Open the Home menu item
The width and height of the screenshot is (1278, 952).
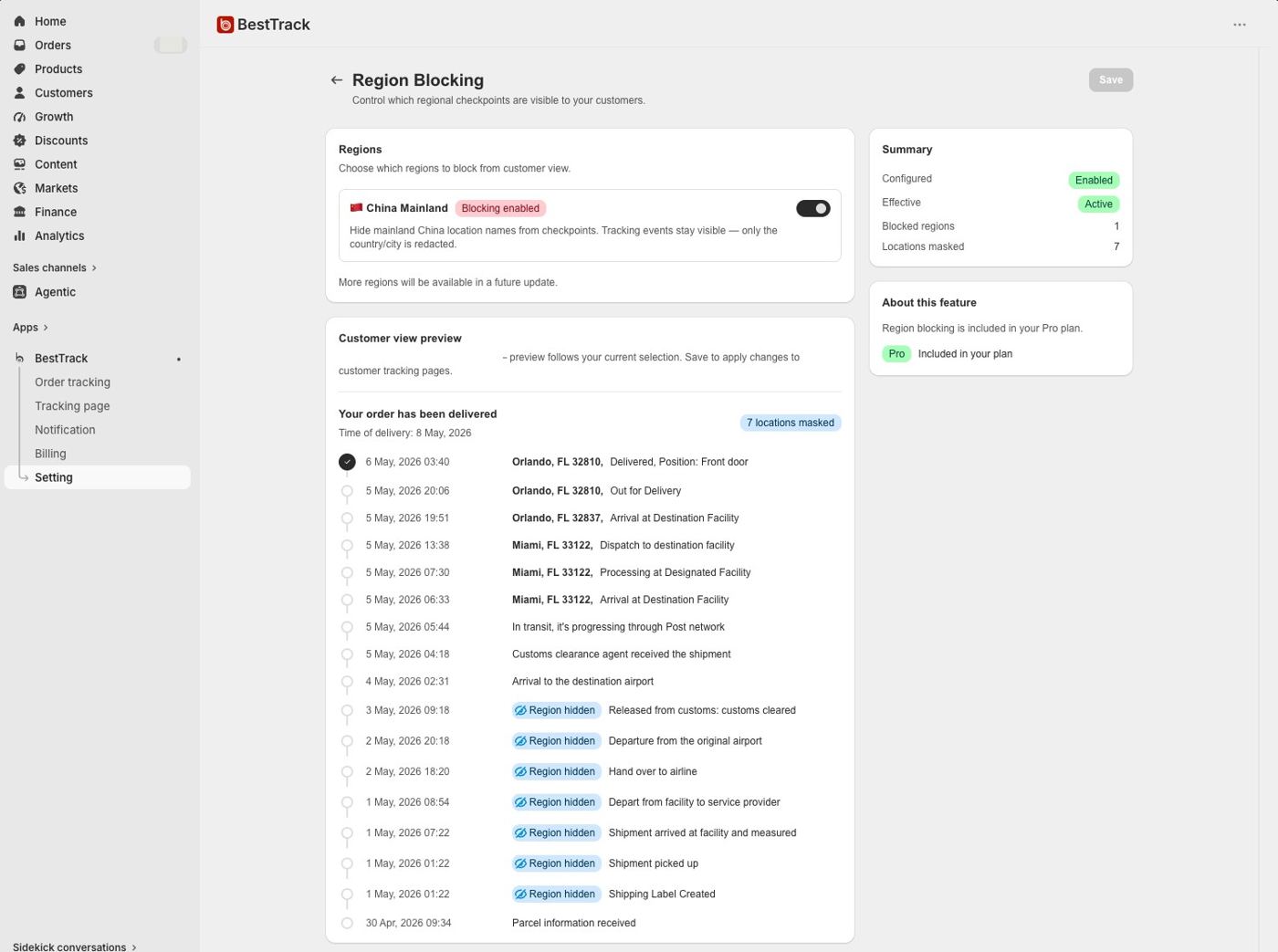click(98, 21)
